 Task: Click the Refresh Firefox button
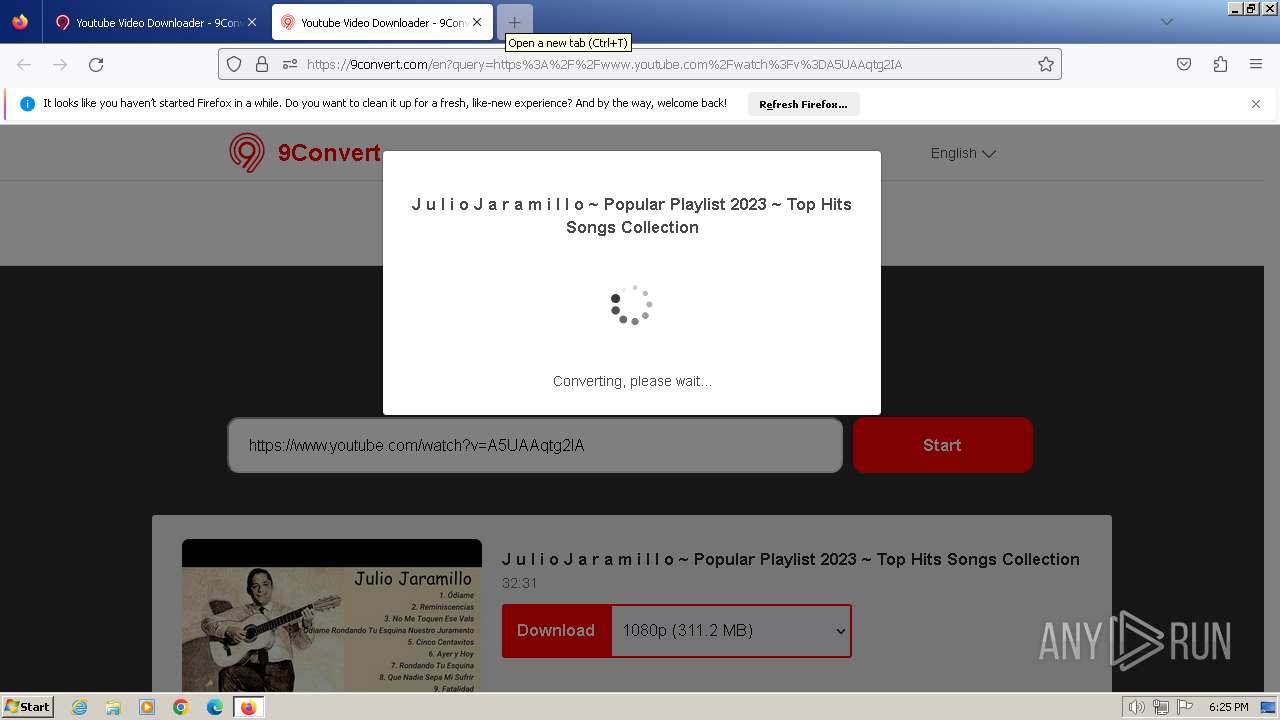(803, 104)
